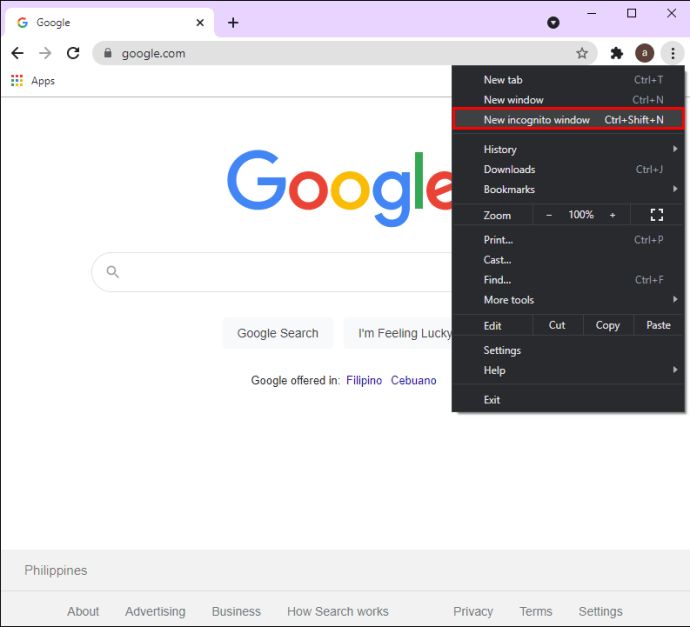Reload the page with the refresh icon
The width and height of the screenshot is (690, 627).
pos(73,53)
